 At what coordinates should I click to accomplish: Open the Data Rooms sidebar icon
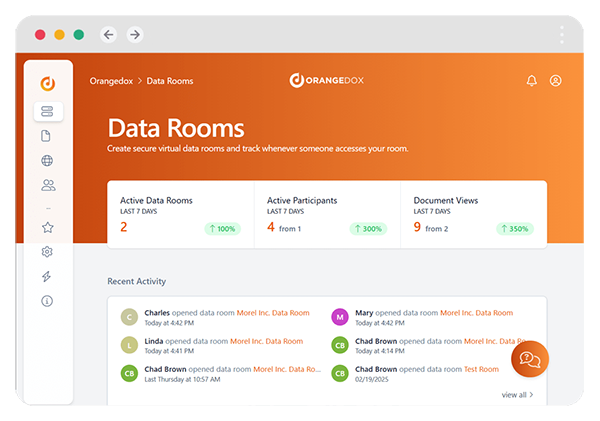tap(48, 111)
